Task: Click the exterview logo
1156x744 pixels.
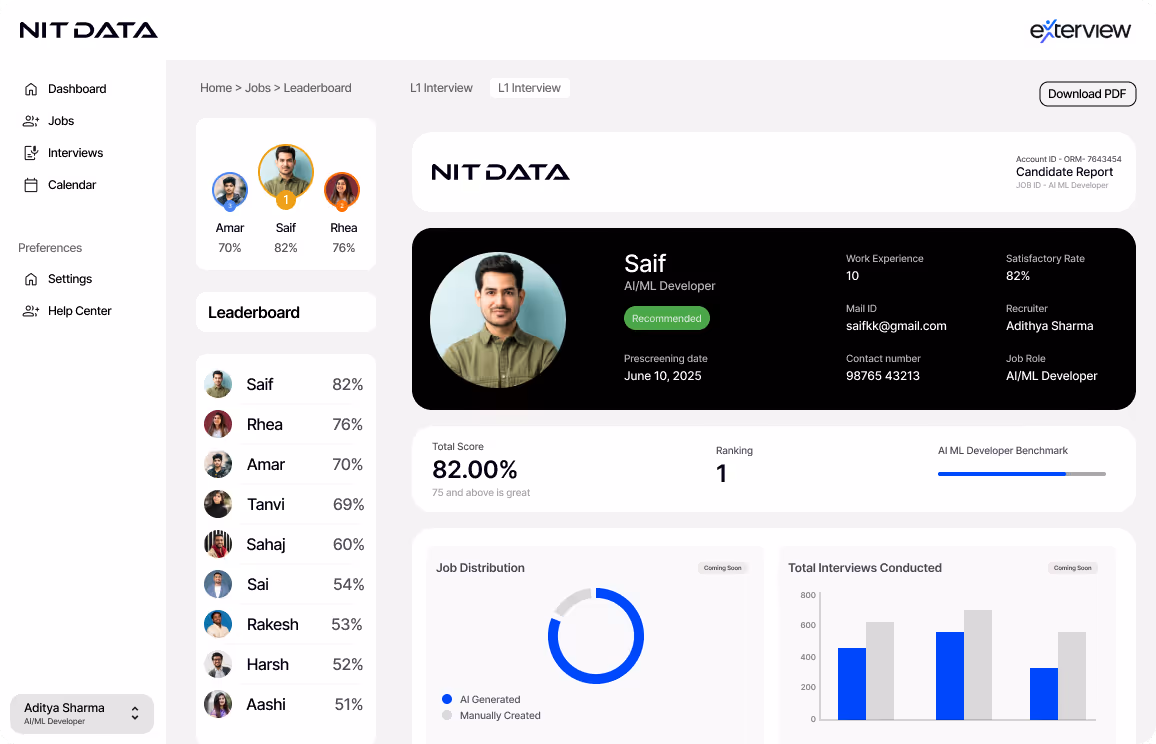Action: pos(1080,30)
